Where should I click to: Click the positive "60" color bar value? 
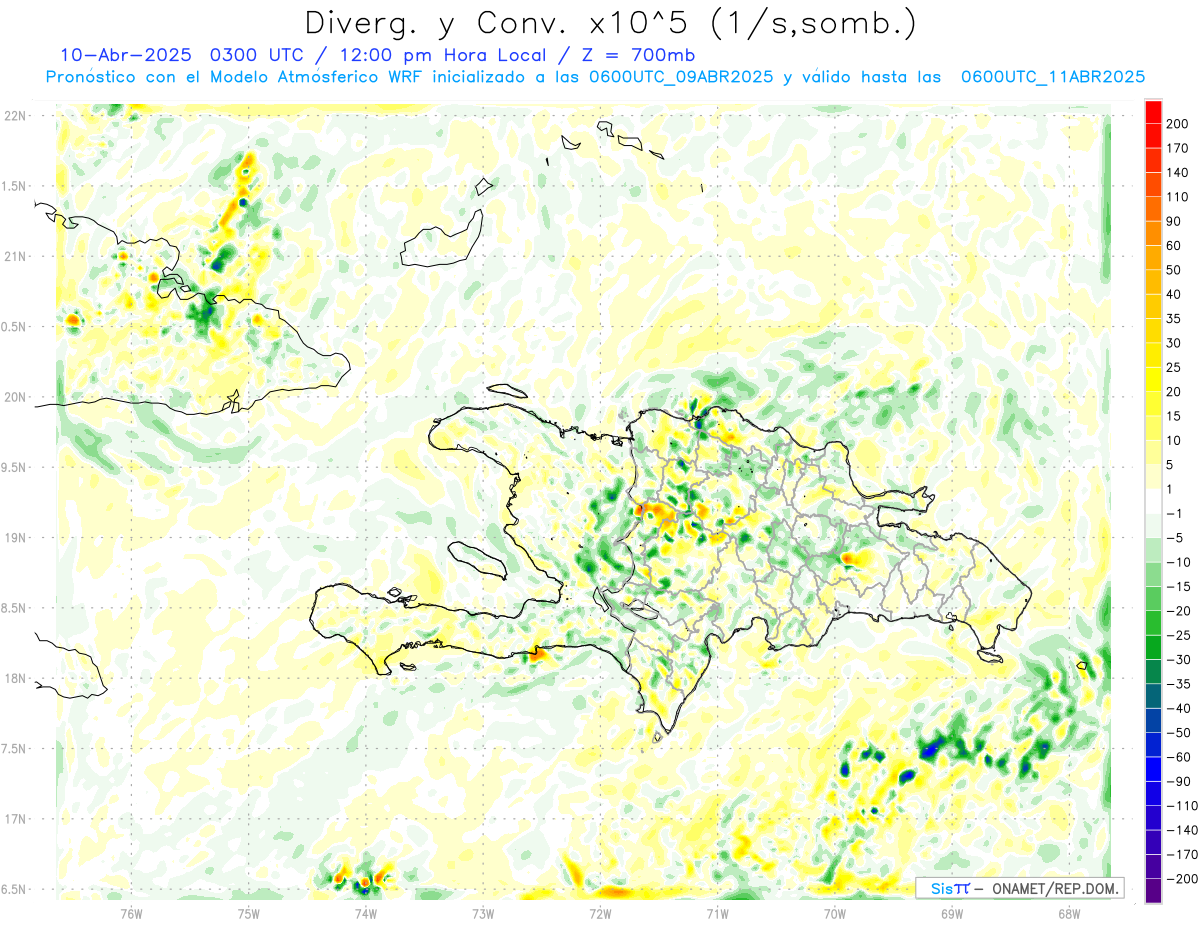[1174, 246]
